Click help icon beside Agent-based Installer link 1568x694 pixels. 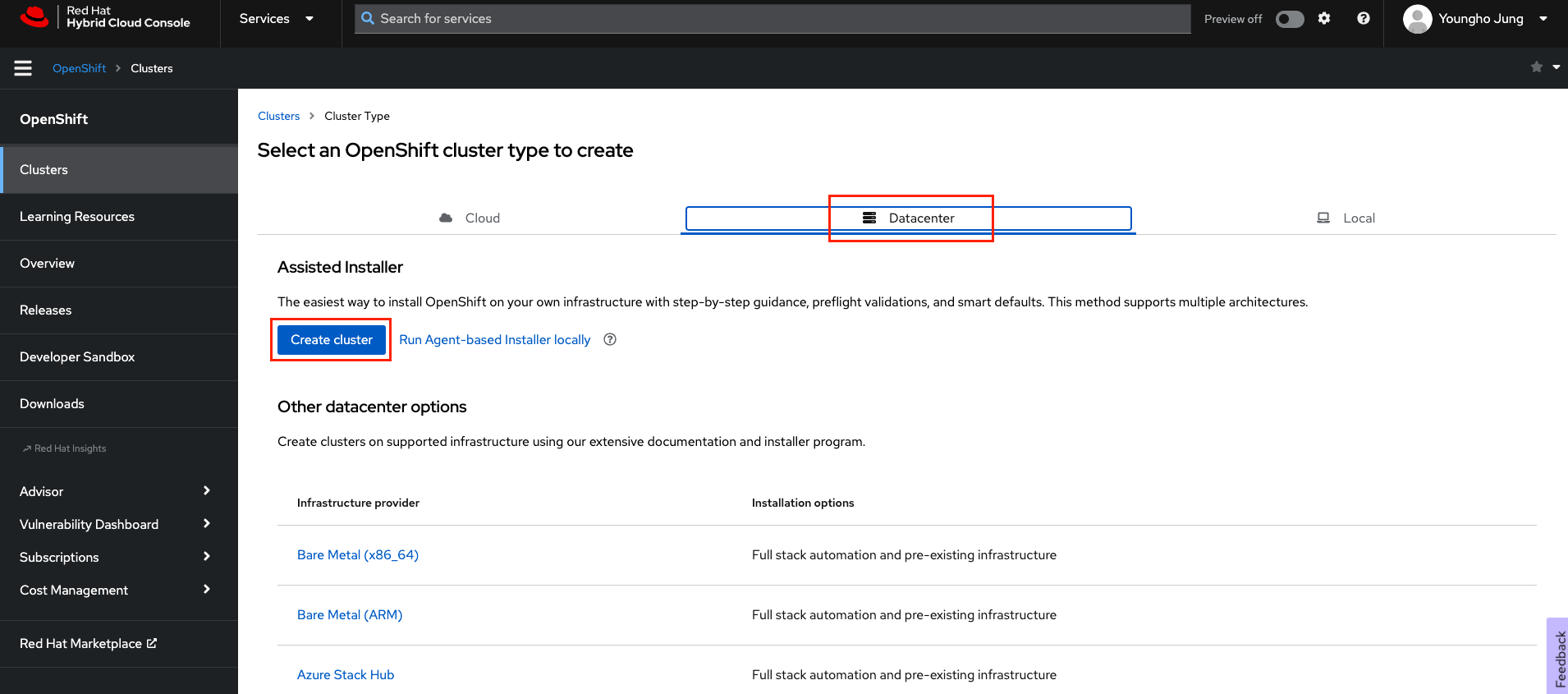610,339
